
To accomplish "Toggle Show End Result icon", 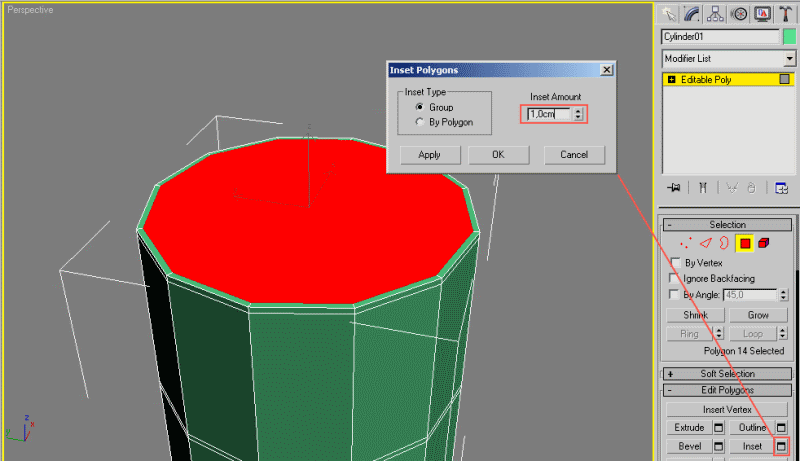I will (703, 188).
